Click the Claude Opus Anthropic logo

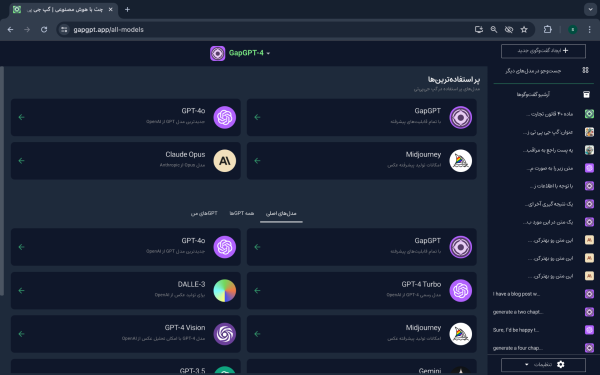225,161
